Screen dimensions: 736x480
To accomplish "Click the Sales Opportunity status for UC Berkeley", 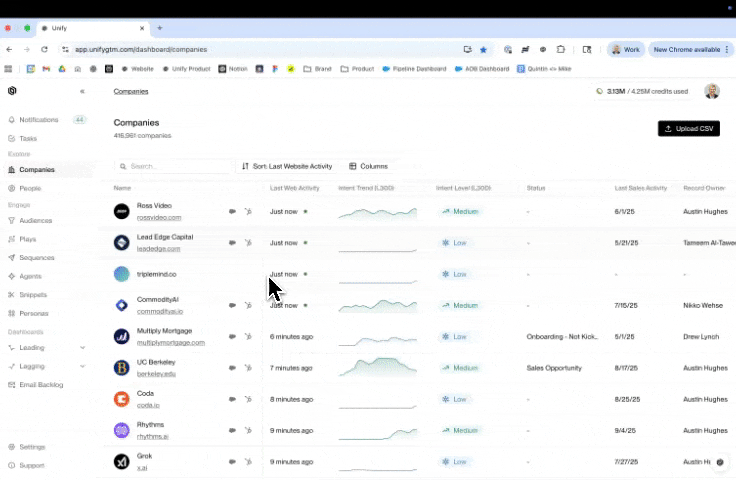I will tap(554, 368).
